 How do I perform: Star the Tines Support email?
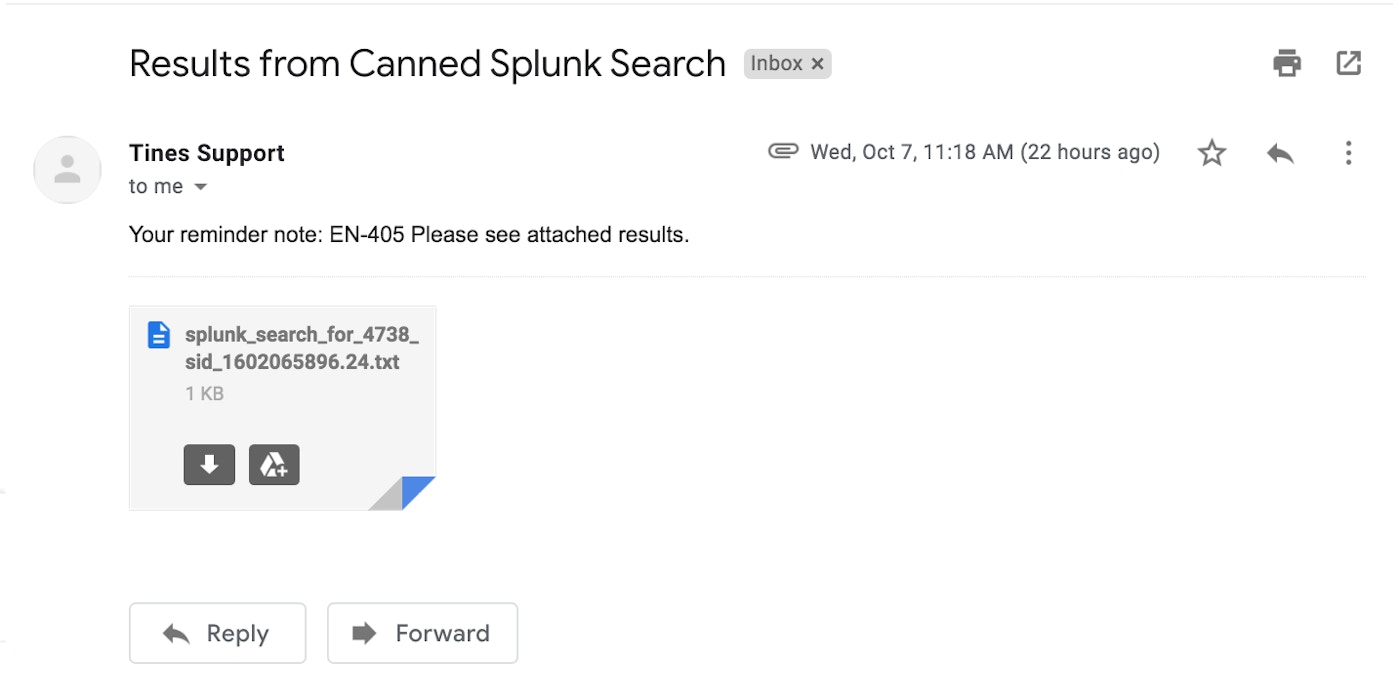(x=1212, y=153)
